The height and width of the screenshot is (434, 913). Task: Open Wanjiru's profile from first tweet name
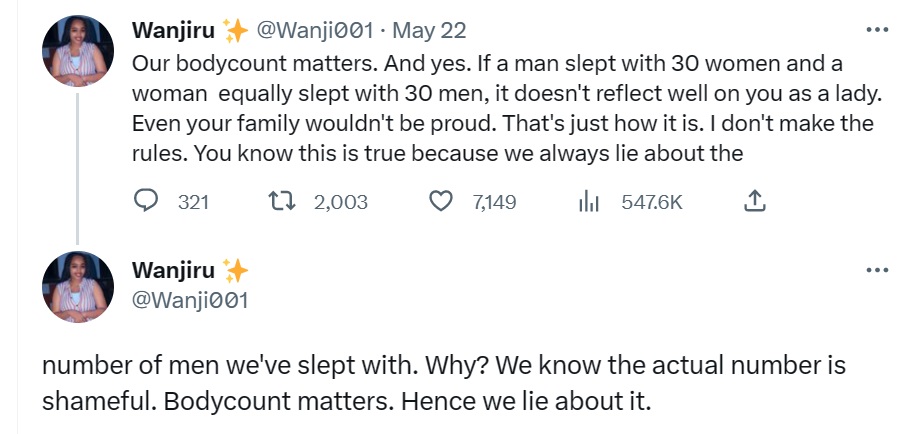[x=175, y=31]
